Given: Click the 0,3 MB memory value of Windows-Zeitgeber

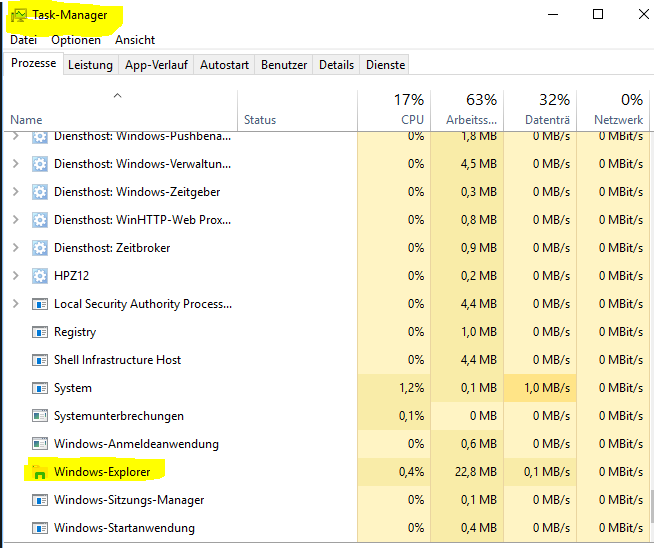Looking at the screenshot, I should click(x=479, y=192).
